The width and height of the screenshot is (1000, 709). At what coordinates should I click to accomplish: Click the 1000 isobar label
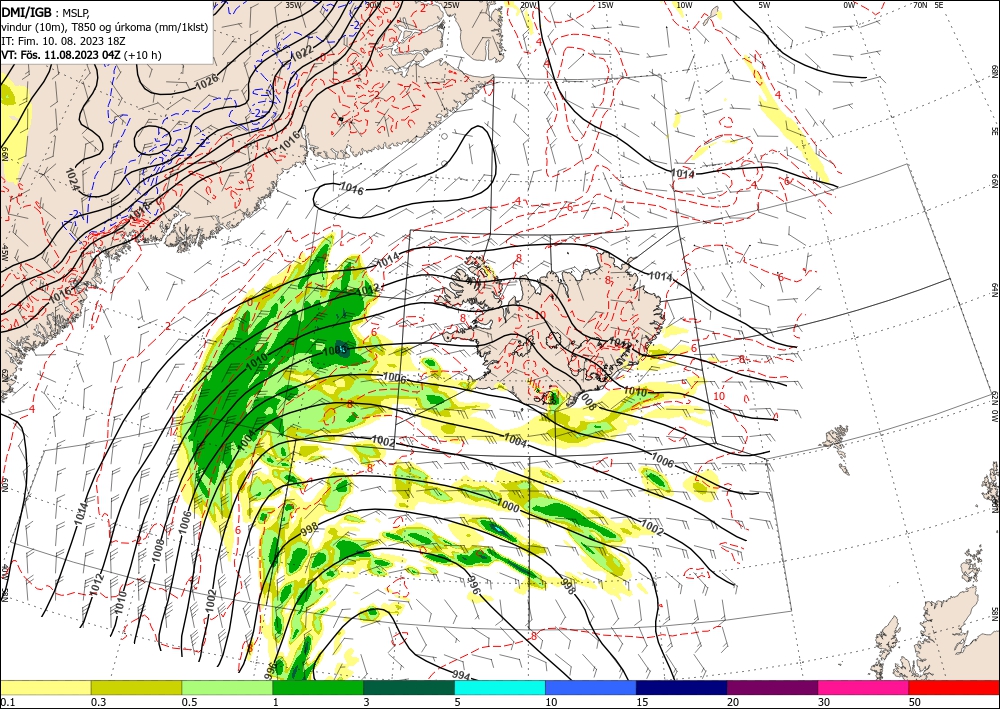(508, 507)
